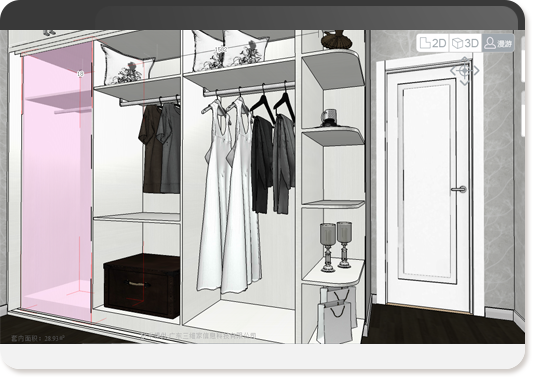Image resolution: width=540 pixels, height=386 pixels.
Task: Click the down arrow on navigation compass
Action: coord(465,82)
